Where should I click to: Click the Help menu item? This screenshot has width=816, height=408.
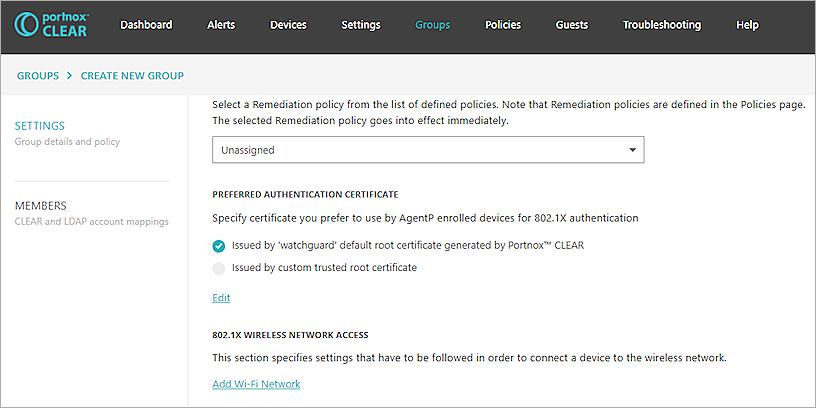747,25
